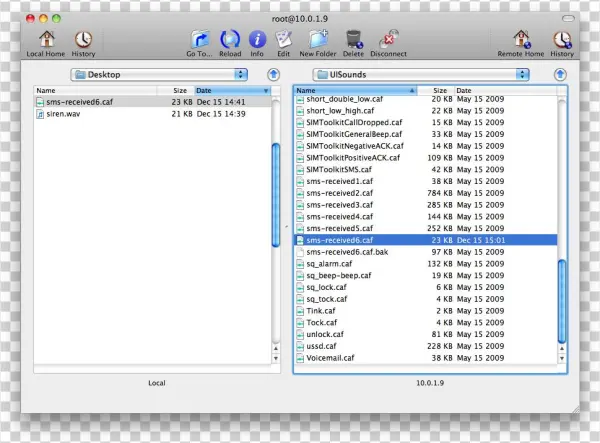Viewport: 600px width, 443px height.
Task: Go up one folder in local pane
Action: click(273, 74)
